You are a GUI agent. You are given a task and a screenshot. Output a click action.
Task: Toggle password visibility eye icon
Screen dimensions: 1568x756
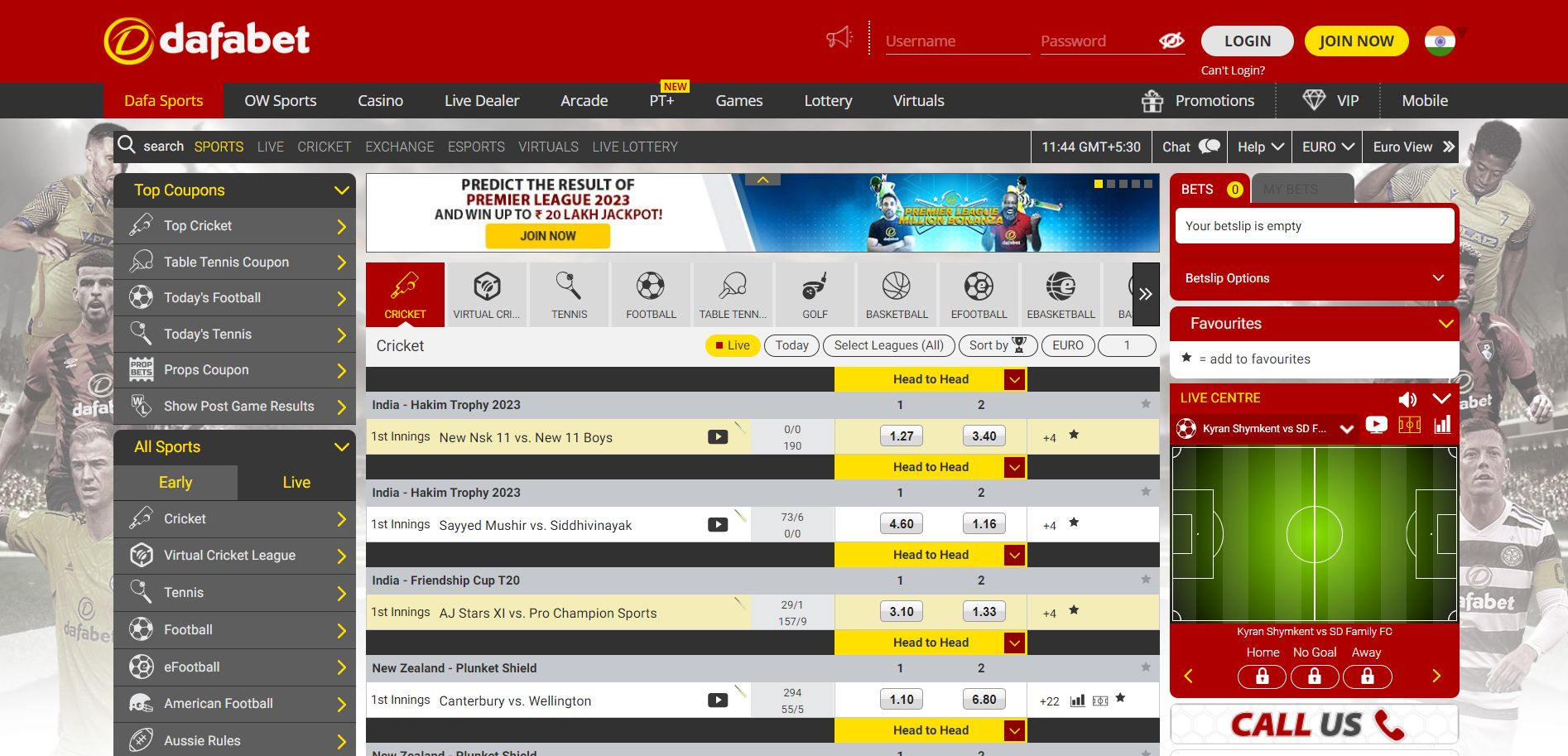(x=1171, y=41)
